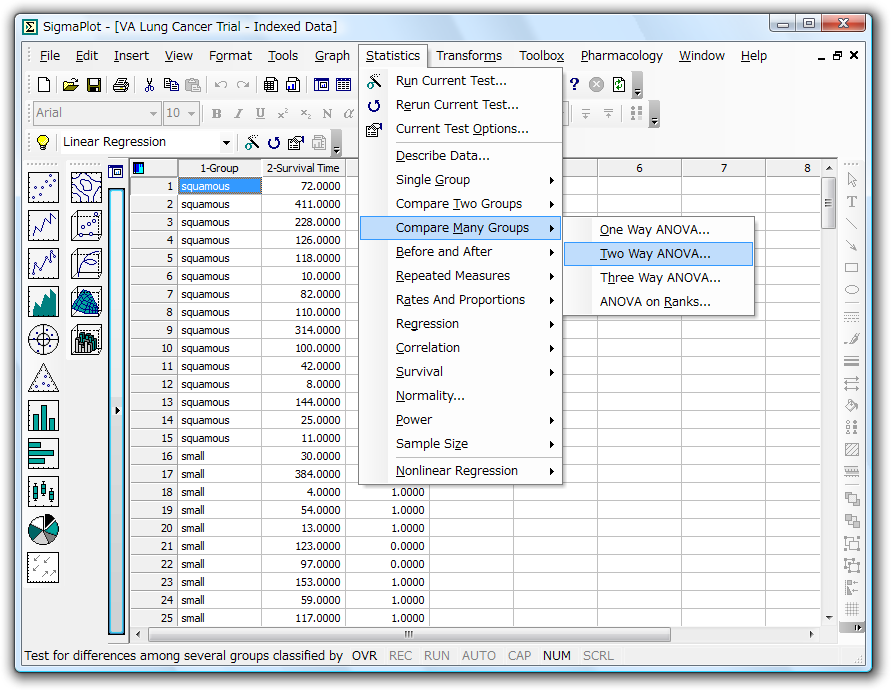Open the Linear Regression test dropdown
Viewport: 891px width, 690px height.
[x=226, y=142]
